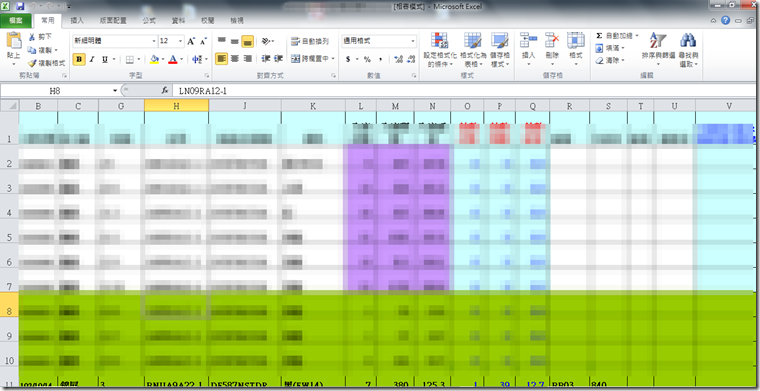Toggle Wrap Text (自動換列)

310,41
